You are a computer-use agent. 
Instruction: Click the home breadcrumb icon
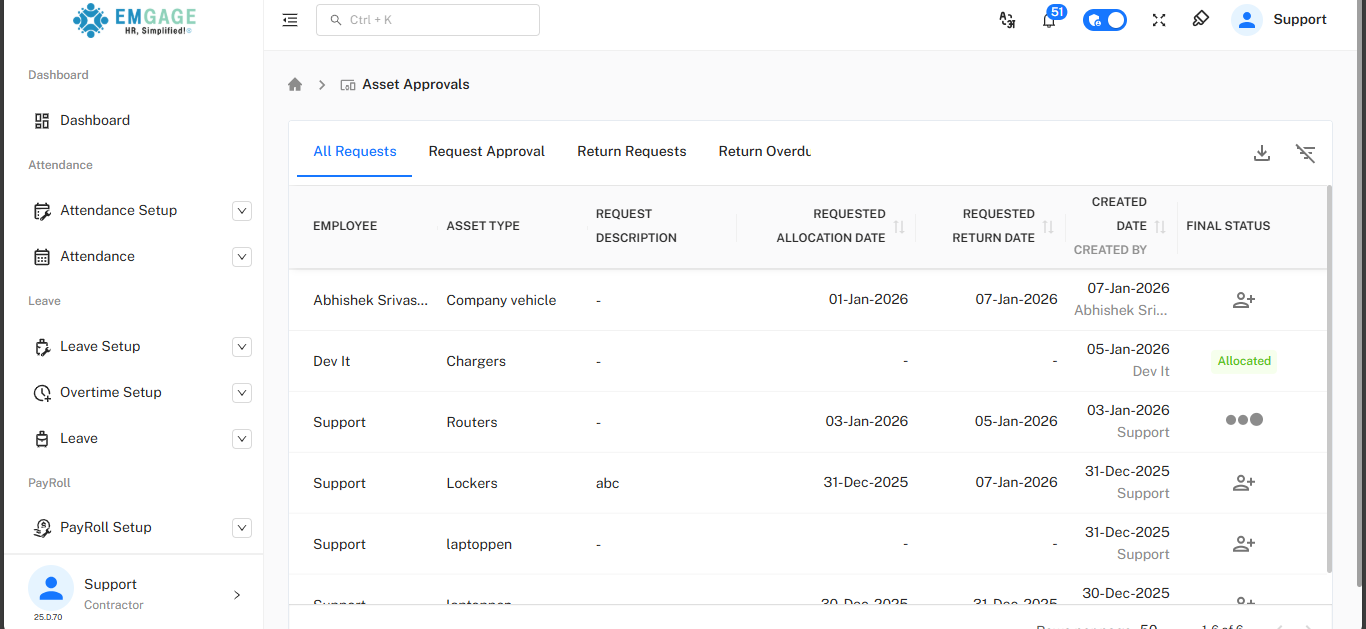295,85
